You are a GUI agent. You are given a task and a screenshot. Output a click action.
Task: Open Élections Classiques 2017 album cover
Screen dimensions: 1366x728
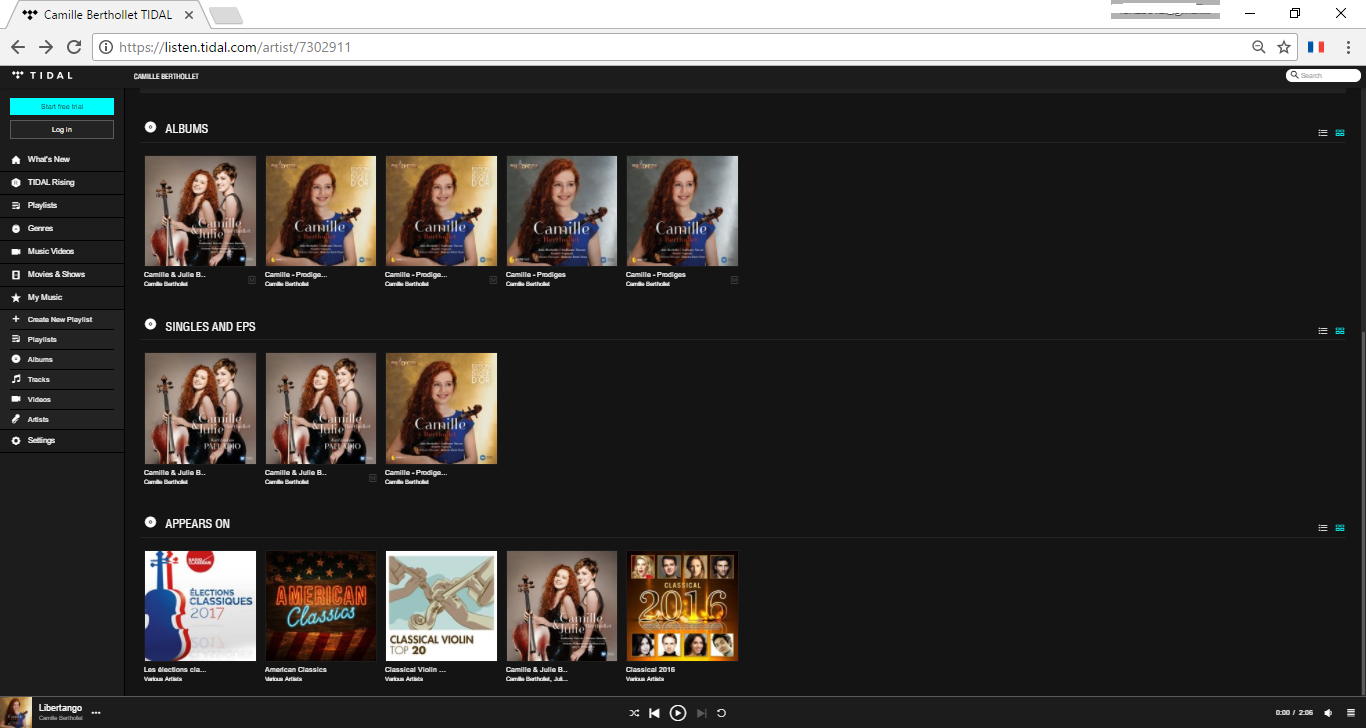click(x=200, y=606)
